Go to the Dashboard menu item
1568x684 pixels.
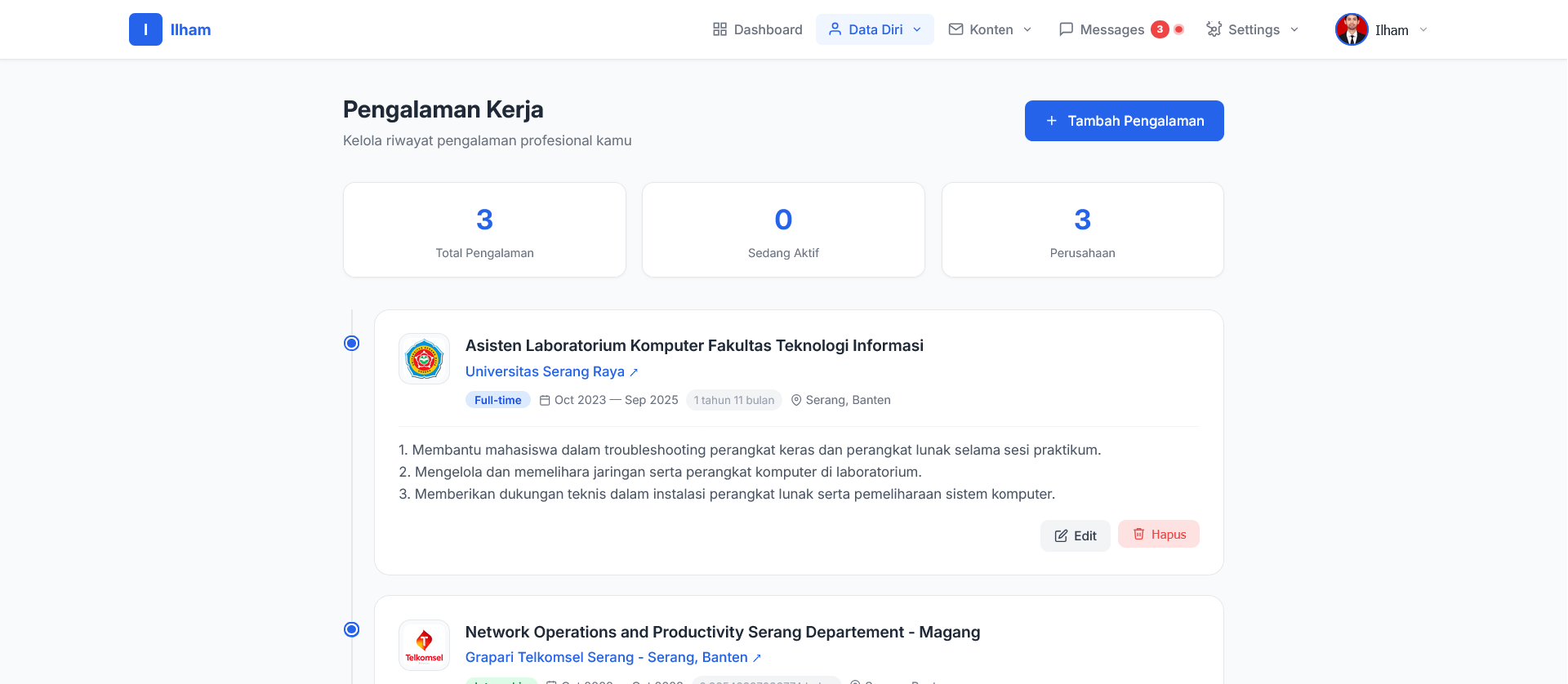(x=757, y=29)
